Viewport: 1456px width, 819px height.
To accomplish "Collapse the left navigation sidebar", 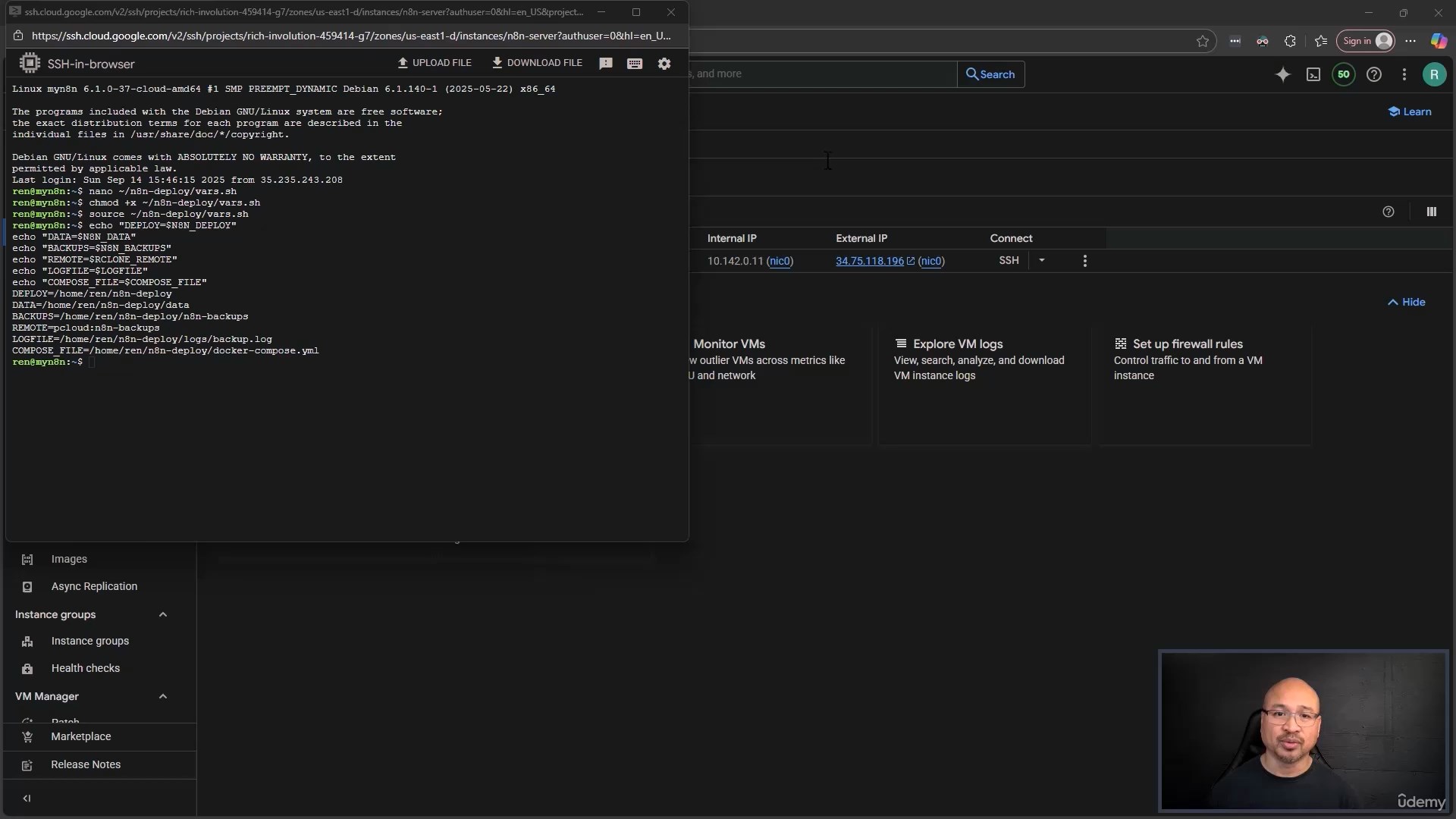I will point(27,799).
